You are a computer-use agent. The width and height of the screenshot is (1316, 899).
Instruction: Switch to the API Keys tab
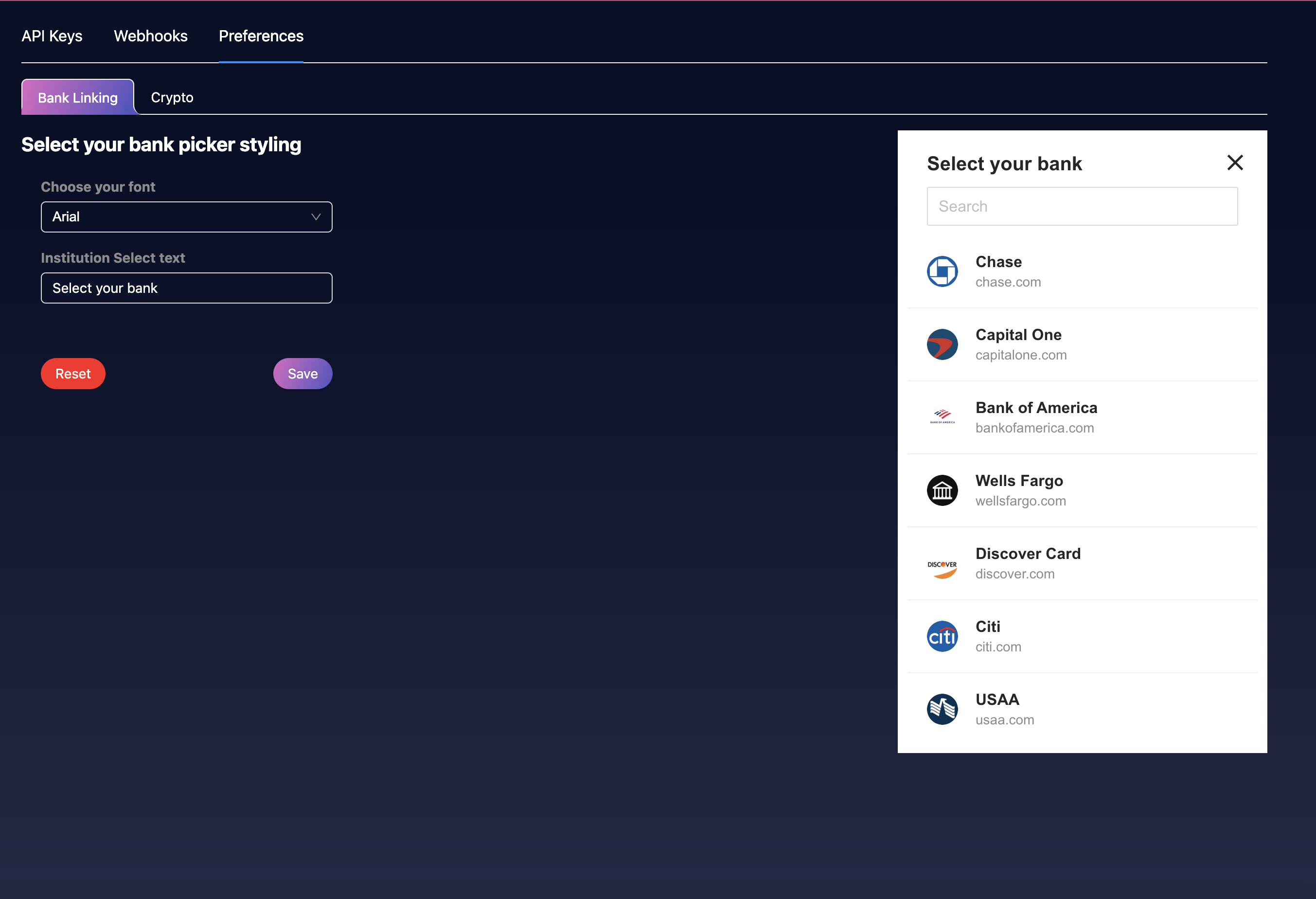pos(52,36)
